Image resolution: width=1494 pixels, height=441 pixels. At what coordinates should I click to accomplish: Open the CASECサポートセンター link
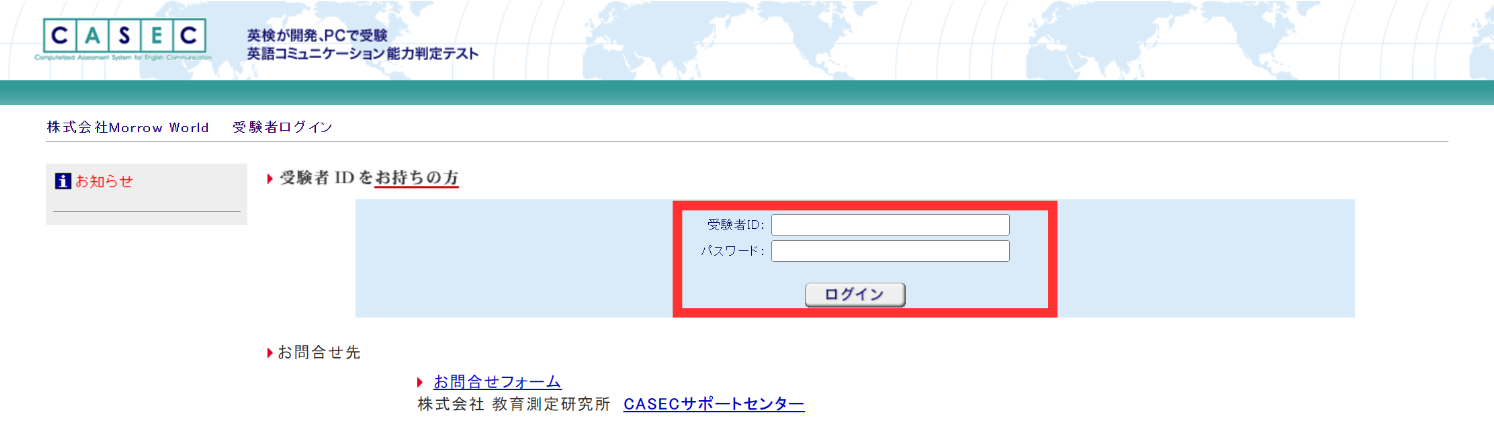(713, 404)
